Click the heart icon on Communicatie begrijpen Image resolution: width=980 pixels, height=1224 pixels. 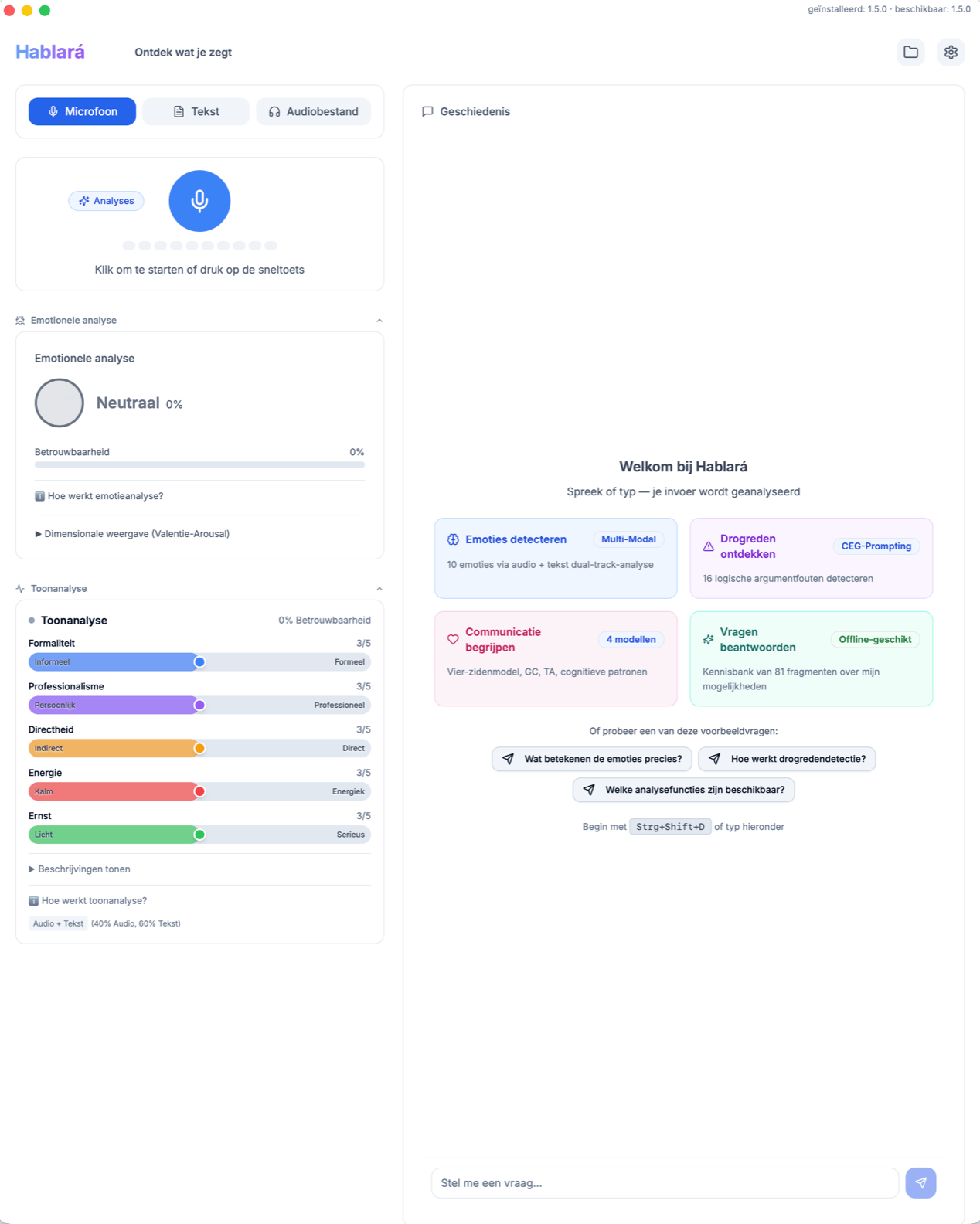point(454,639)
